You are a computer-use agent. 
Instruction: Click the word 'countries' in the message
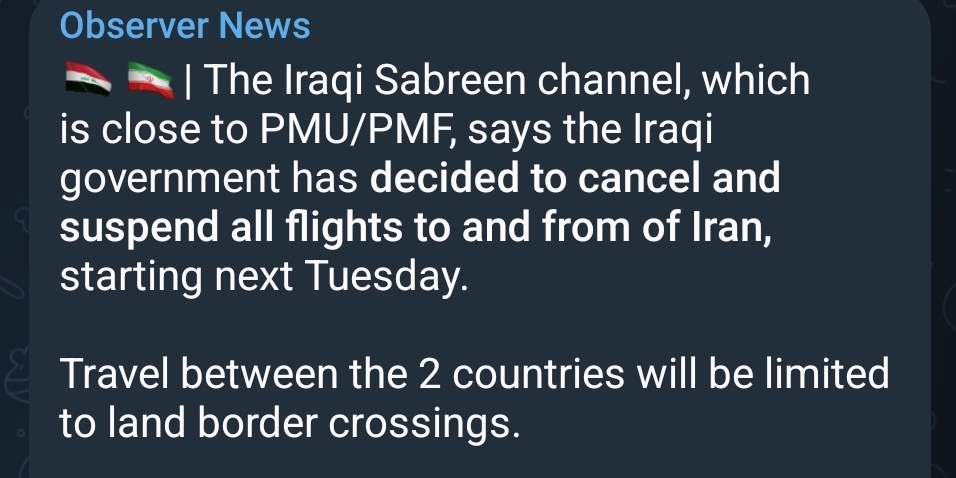pyautogui.click(x=538, y=374)
